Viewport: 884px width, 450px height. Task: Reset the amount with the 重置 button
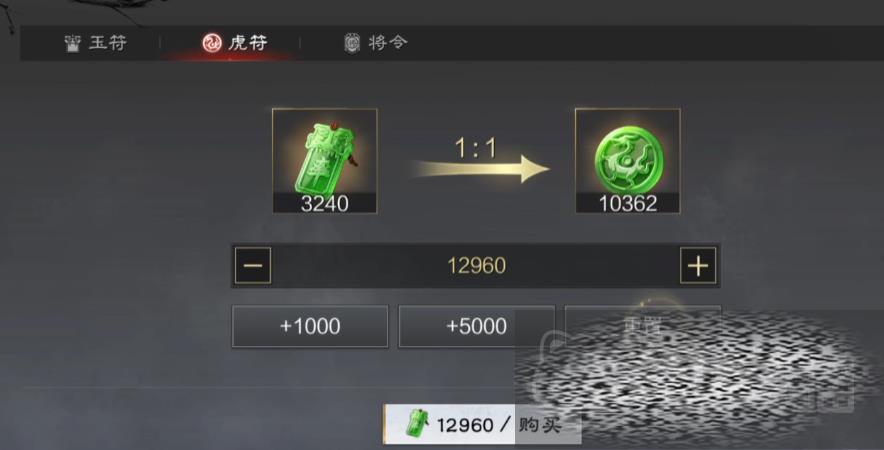643,327
